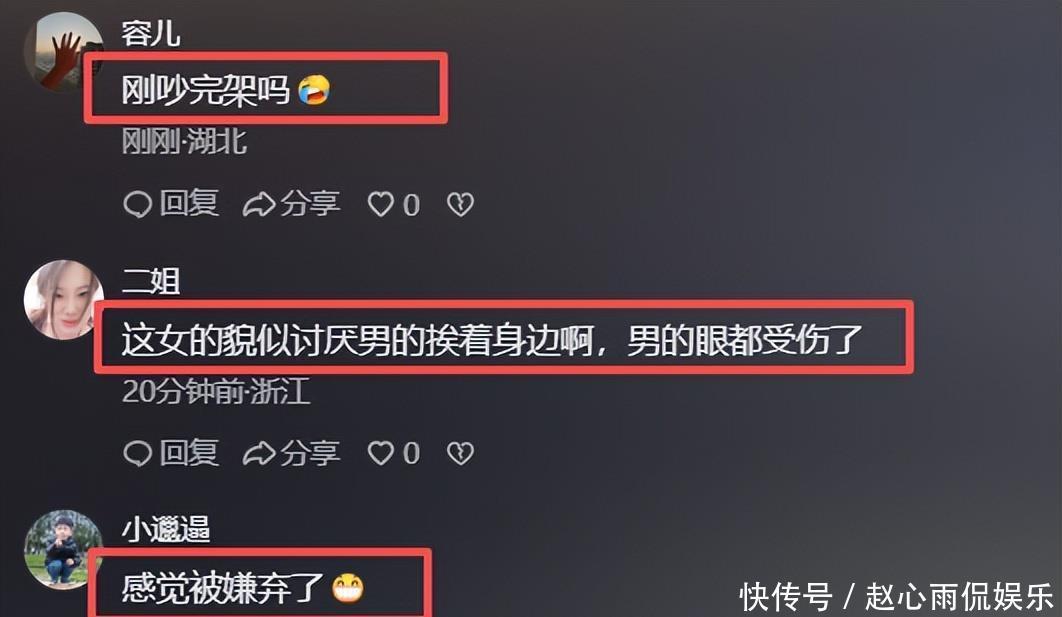Viewport: 1062px width, 617px height.
Task: Click the username 容儿
Action: click(x=150, y=33)
